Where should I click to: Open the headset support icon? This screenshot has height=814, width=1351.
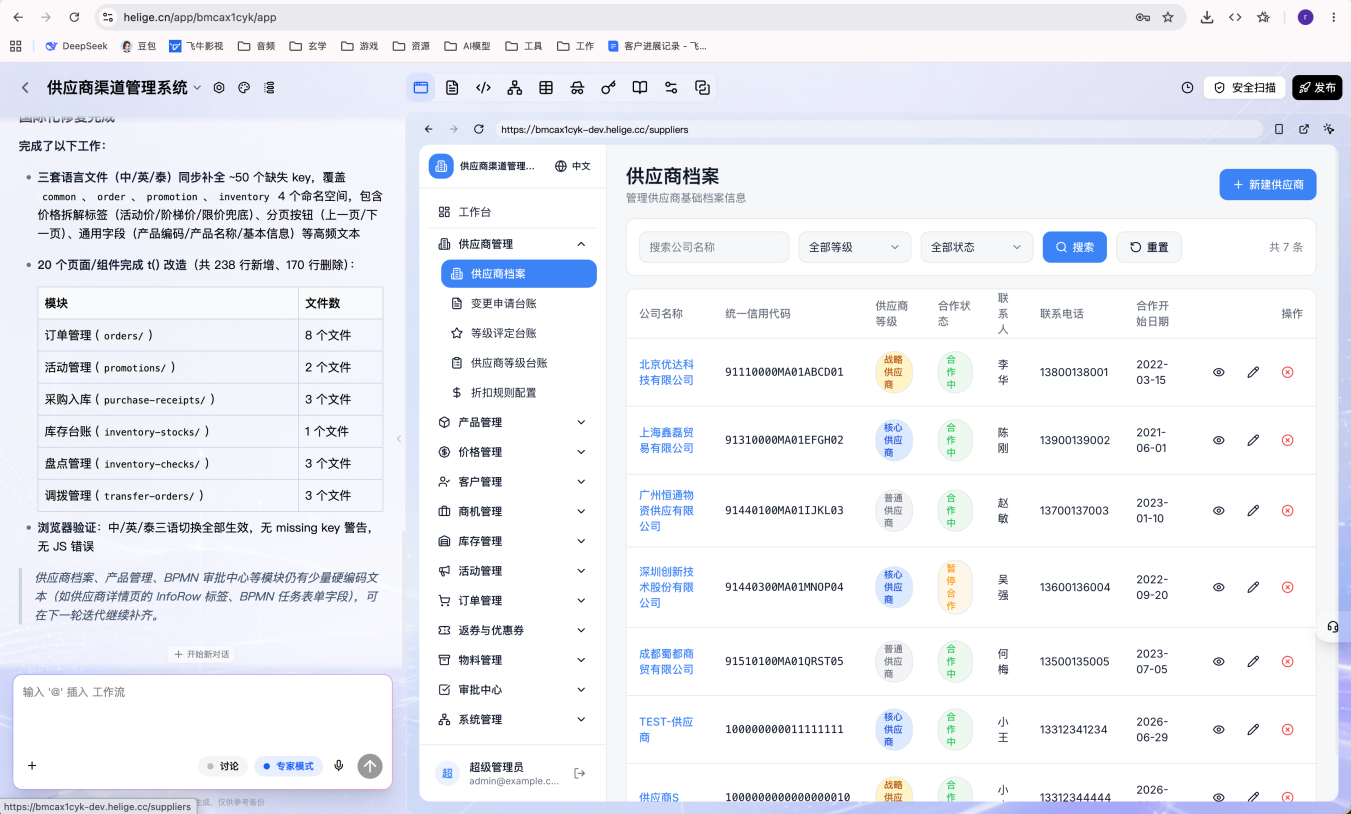(x=1333, y=627)
